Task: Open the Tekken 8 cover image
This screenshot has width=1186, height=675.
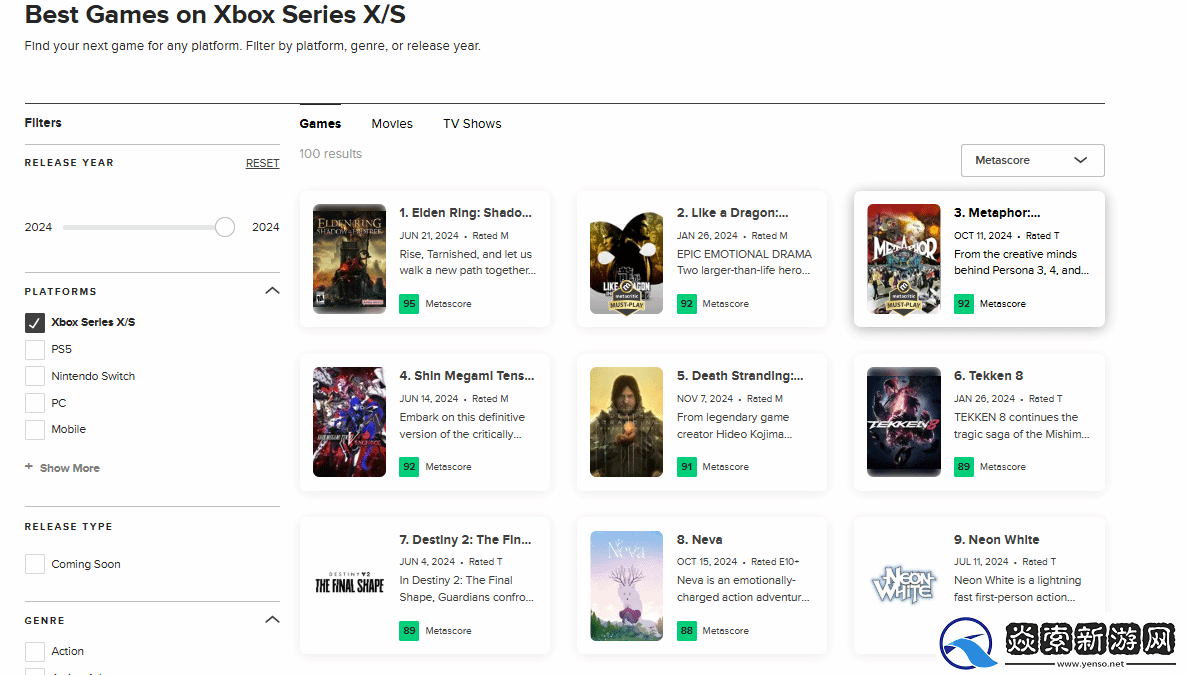Action: [904, 422]
